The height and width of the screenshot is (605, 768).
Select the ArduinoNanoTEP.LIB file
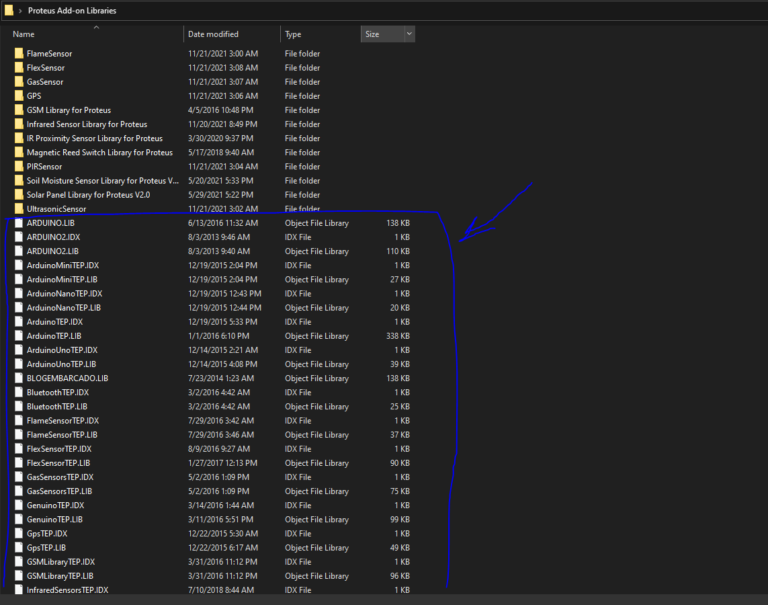click(64, 308)
